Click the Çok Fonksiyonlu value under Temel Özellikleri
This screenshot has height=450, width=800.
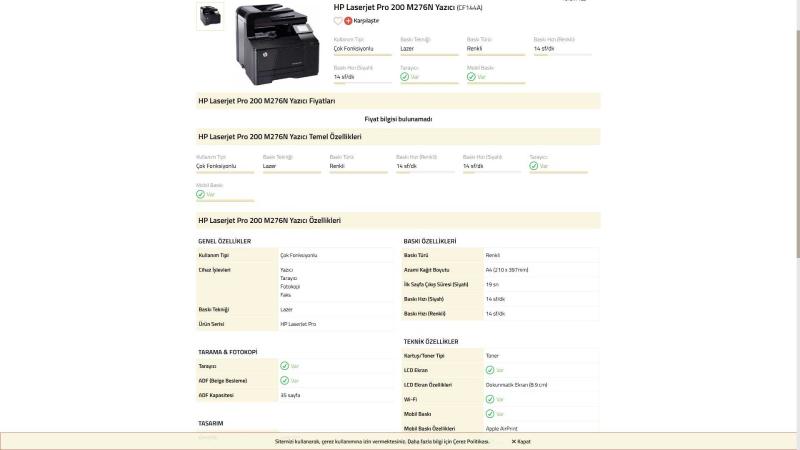(216, 166)
